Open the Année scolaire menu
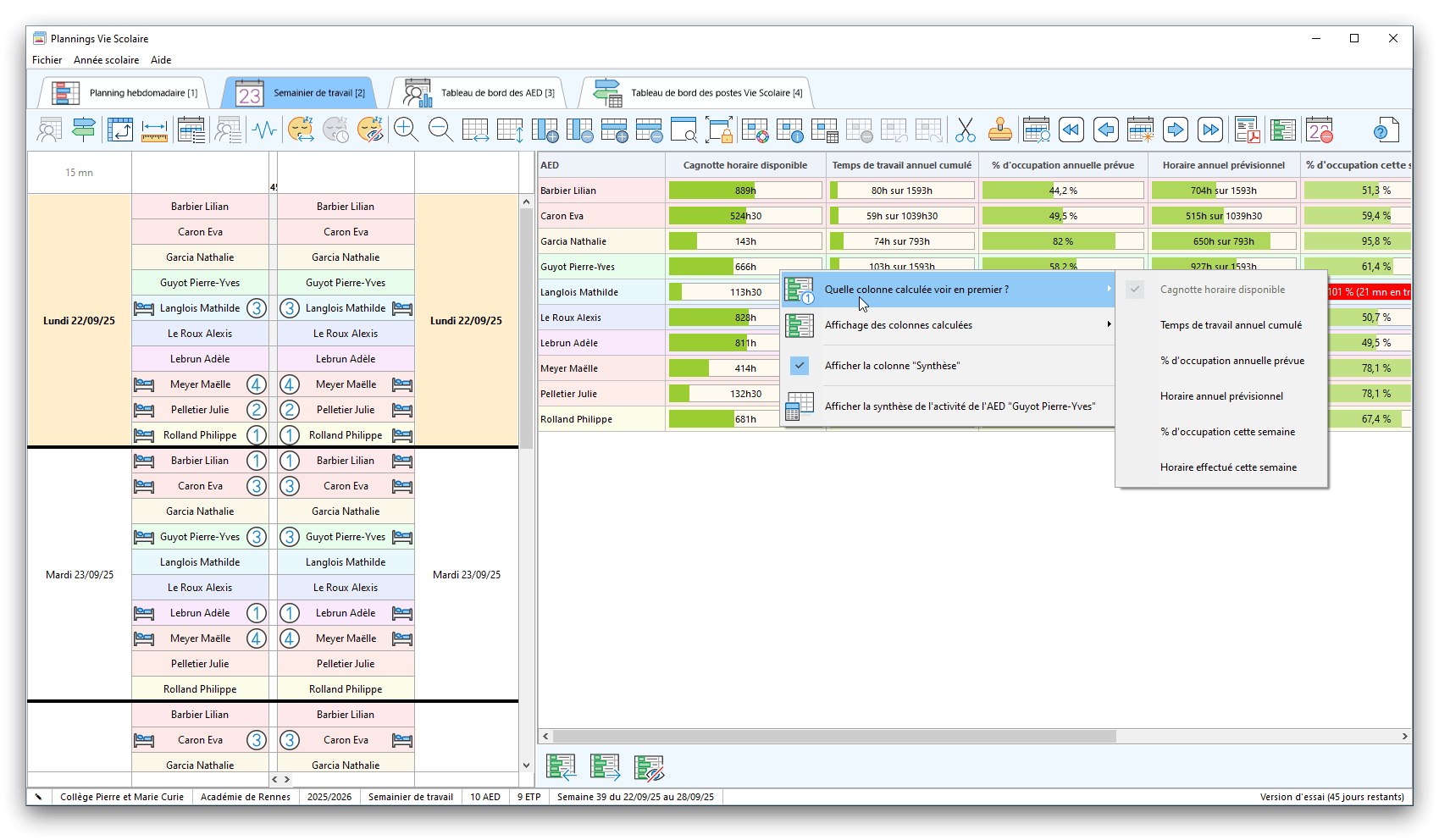The image size is (1439, 840). (x=106, y=60)
